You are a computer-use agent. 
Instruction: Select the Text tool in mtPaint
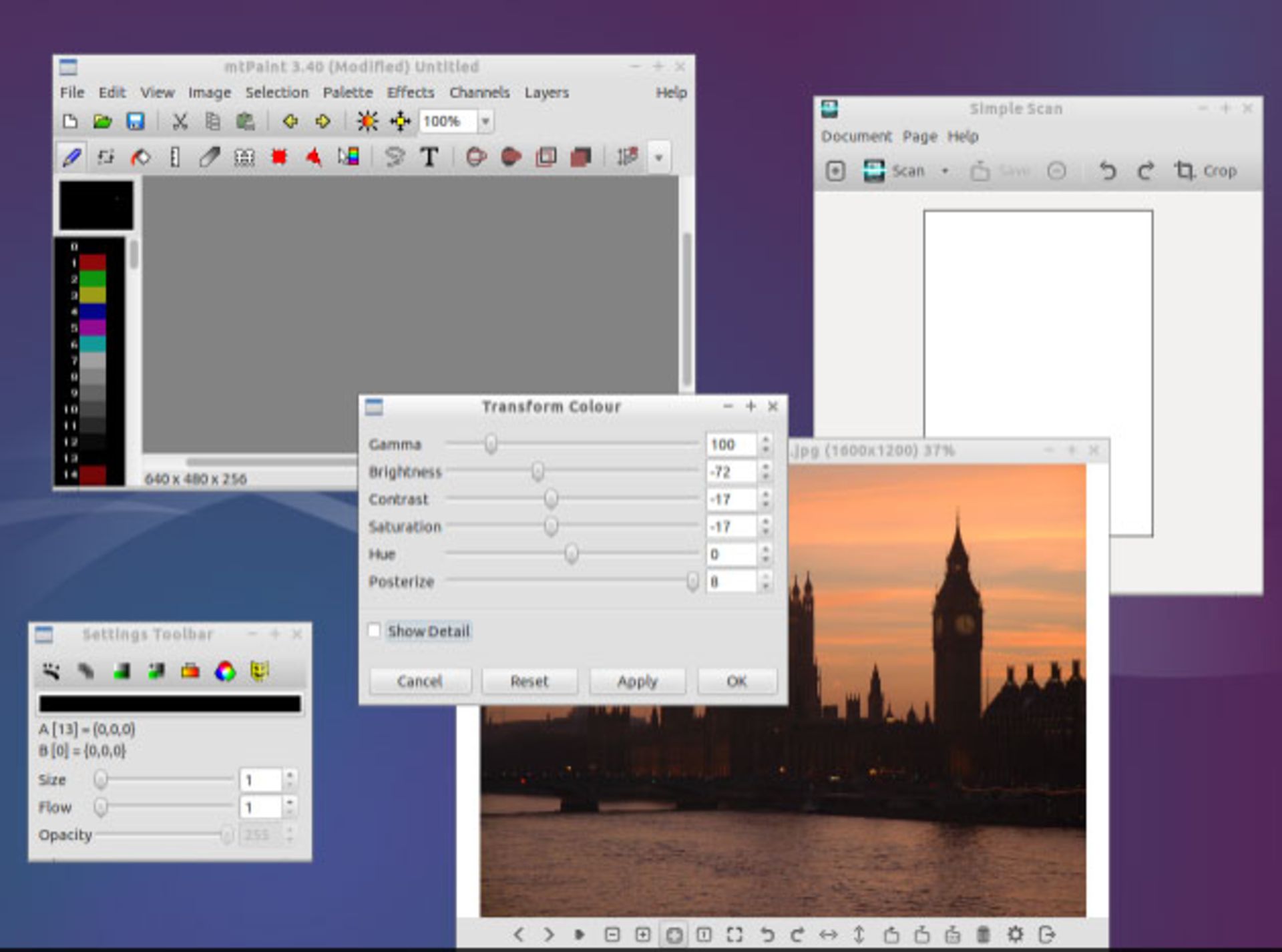429,158
